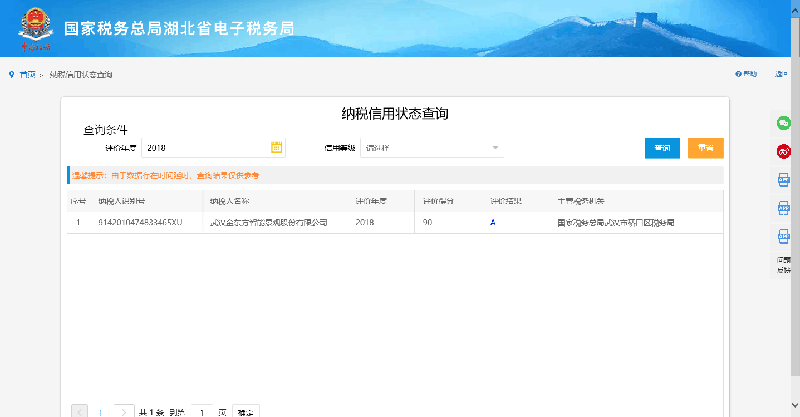Screen dimensions: 800x417
Task: Click the evaluation year input showing 2018
Action: [205, 148]
